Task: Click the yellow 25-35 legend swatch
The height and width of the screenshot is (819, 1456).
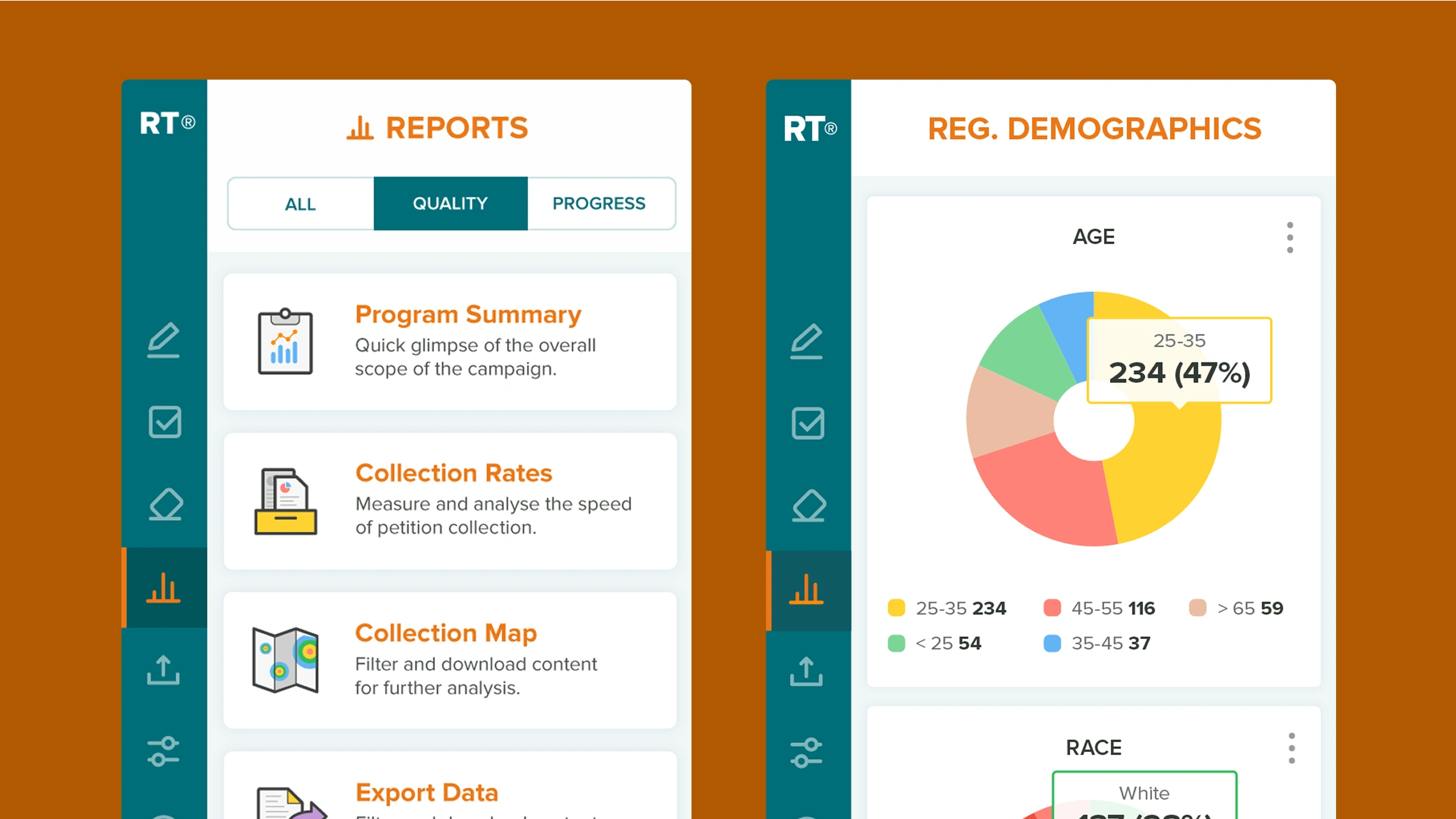Action: point(897,608)
